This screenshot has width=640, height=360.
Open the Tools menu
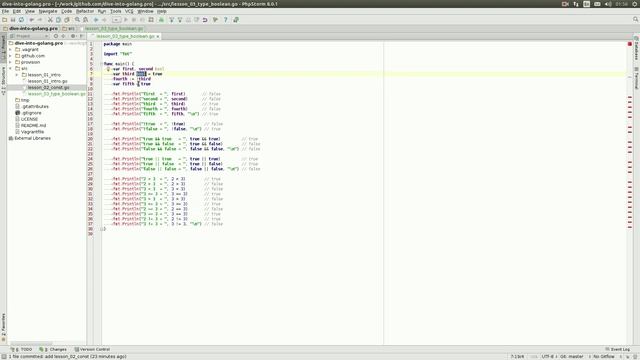click(116, 11)
